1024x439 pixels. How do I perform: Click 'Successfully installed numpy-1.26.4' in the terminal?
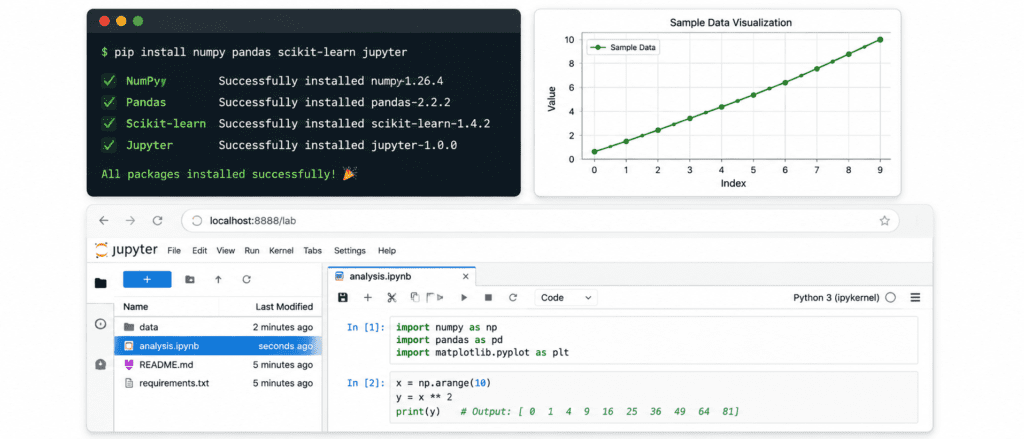pos(331,82)
